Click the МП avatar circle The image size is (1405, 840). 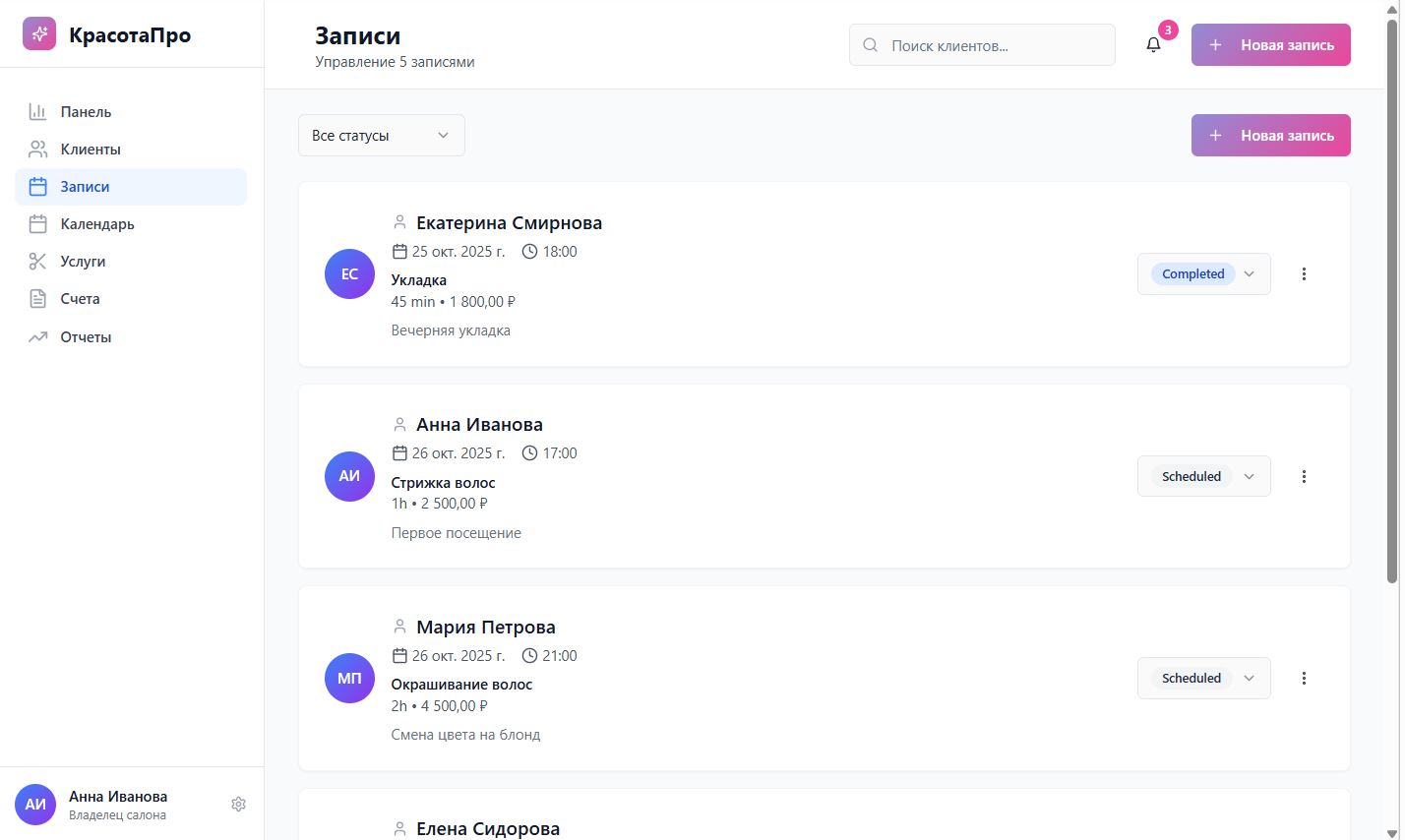[x=349, y=679]
